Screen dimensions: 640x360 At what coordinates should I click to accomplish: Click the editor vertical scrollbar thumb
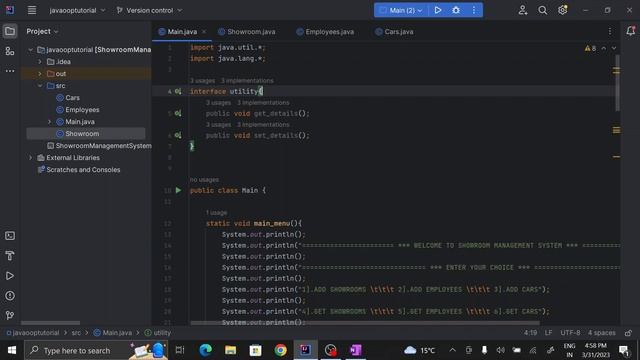tap(618, 83)
